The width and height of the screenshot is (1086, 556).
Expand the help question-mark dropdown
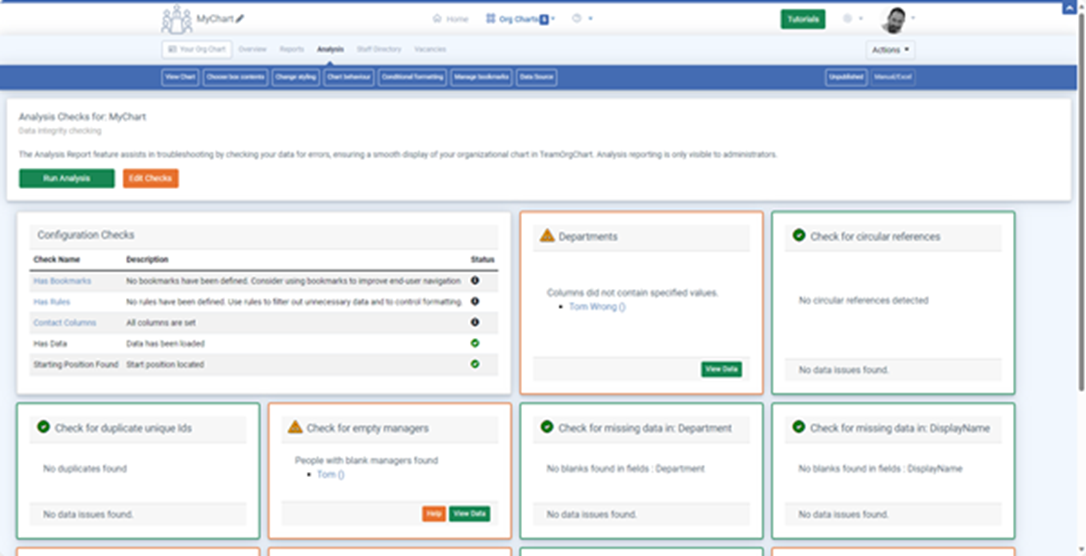click(x=582, y=19)
